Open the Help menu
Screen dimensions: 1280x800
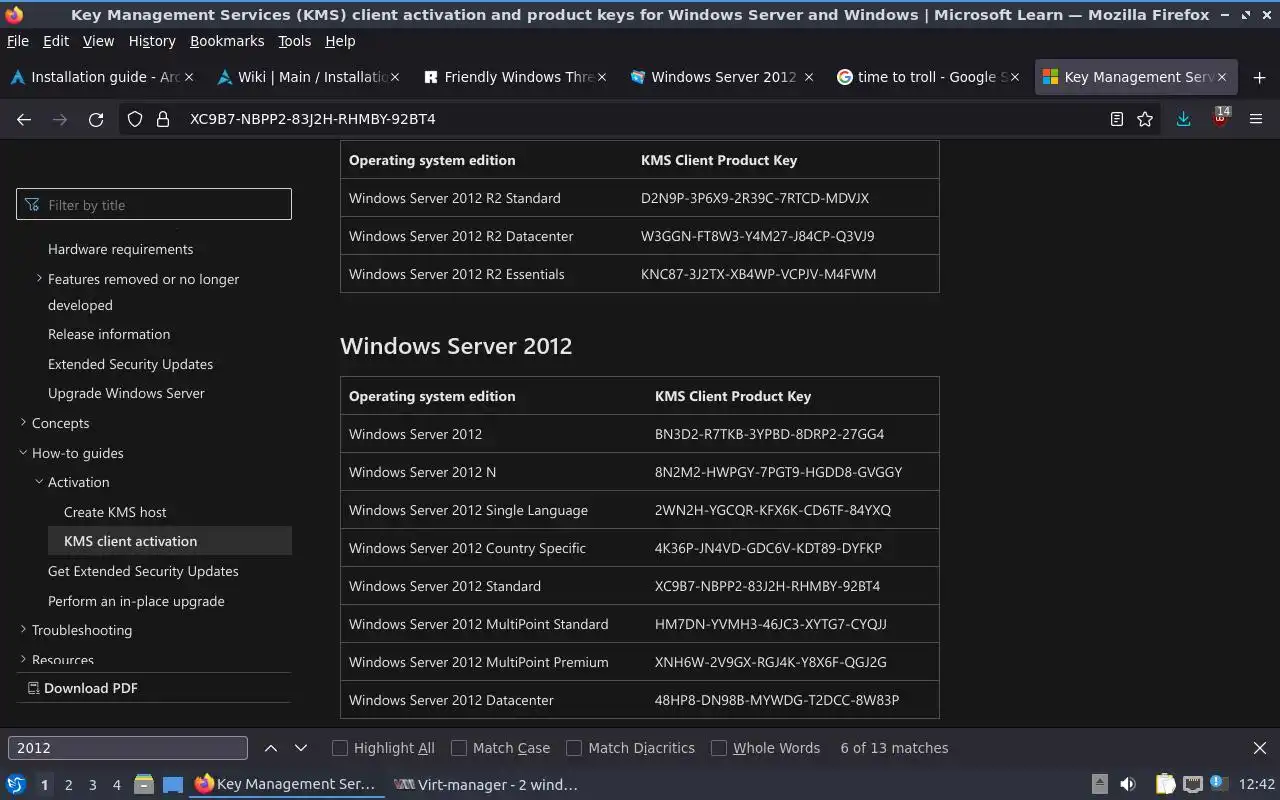pos(340,41)
